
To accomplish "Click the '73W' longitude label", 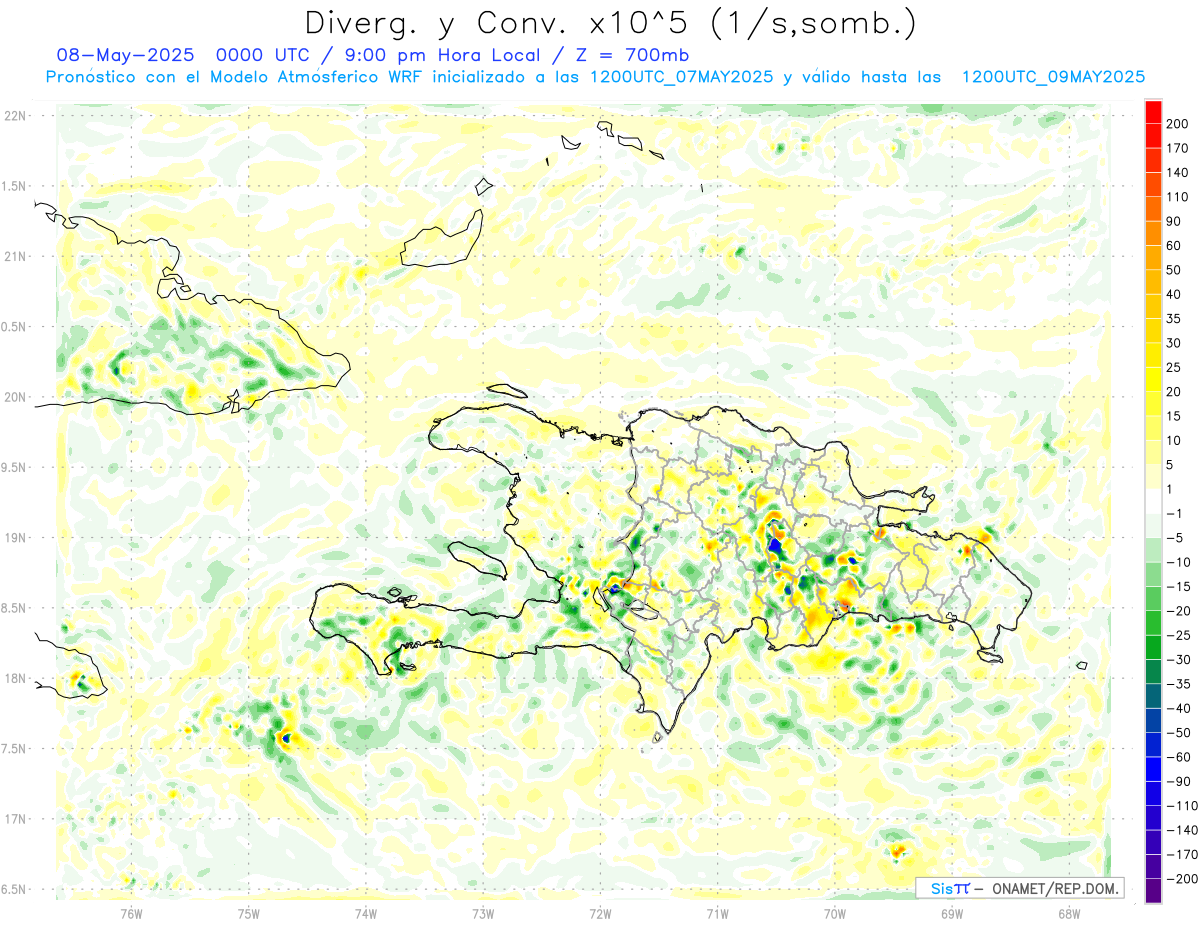I will pos(483,914).
